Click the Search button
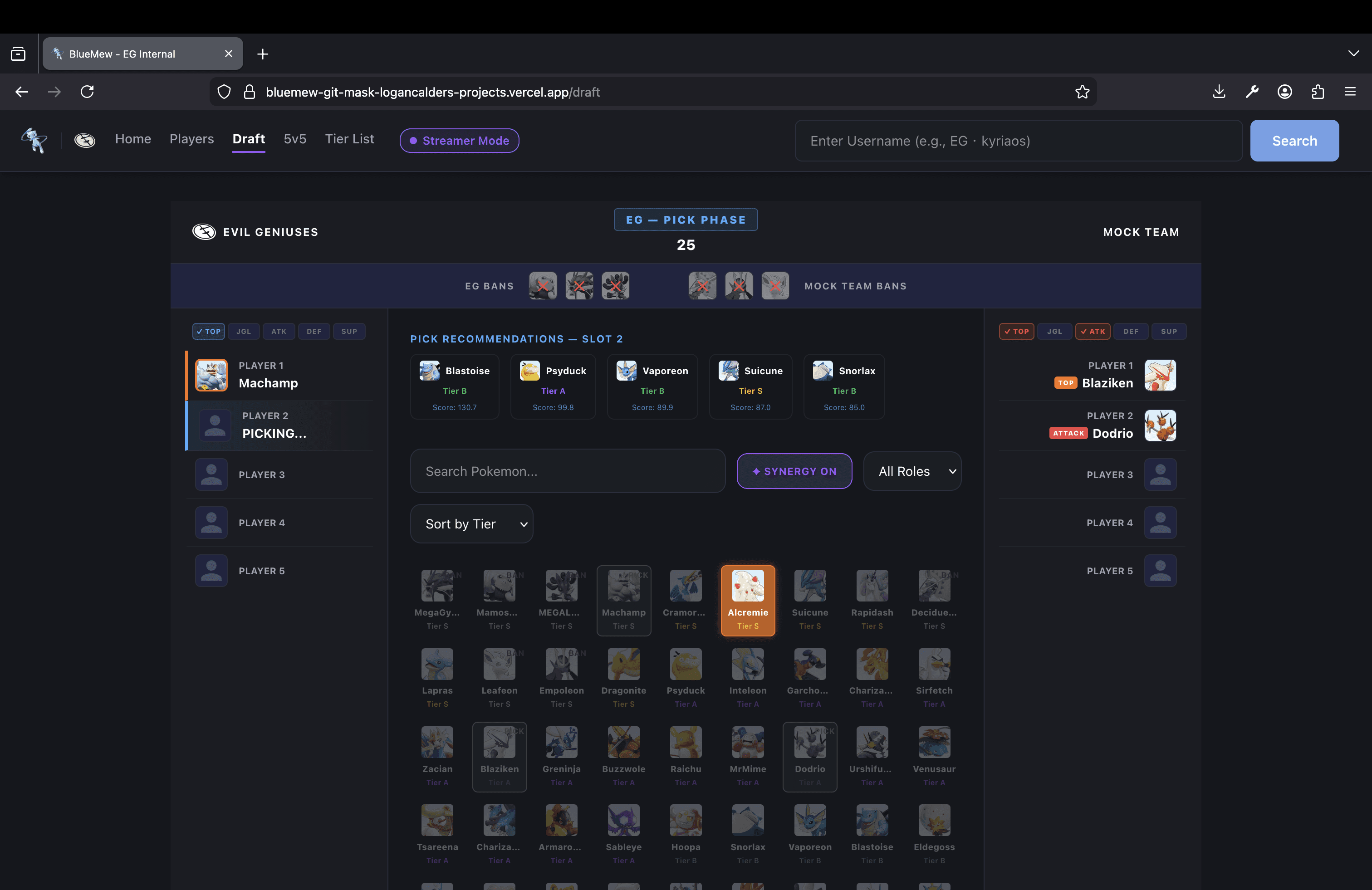Viewport: 1372px width, 890px height. pos(1294,140)
